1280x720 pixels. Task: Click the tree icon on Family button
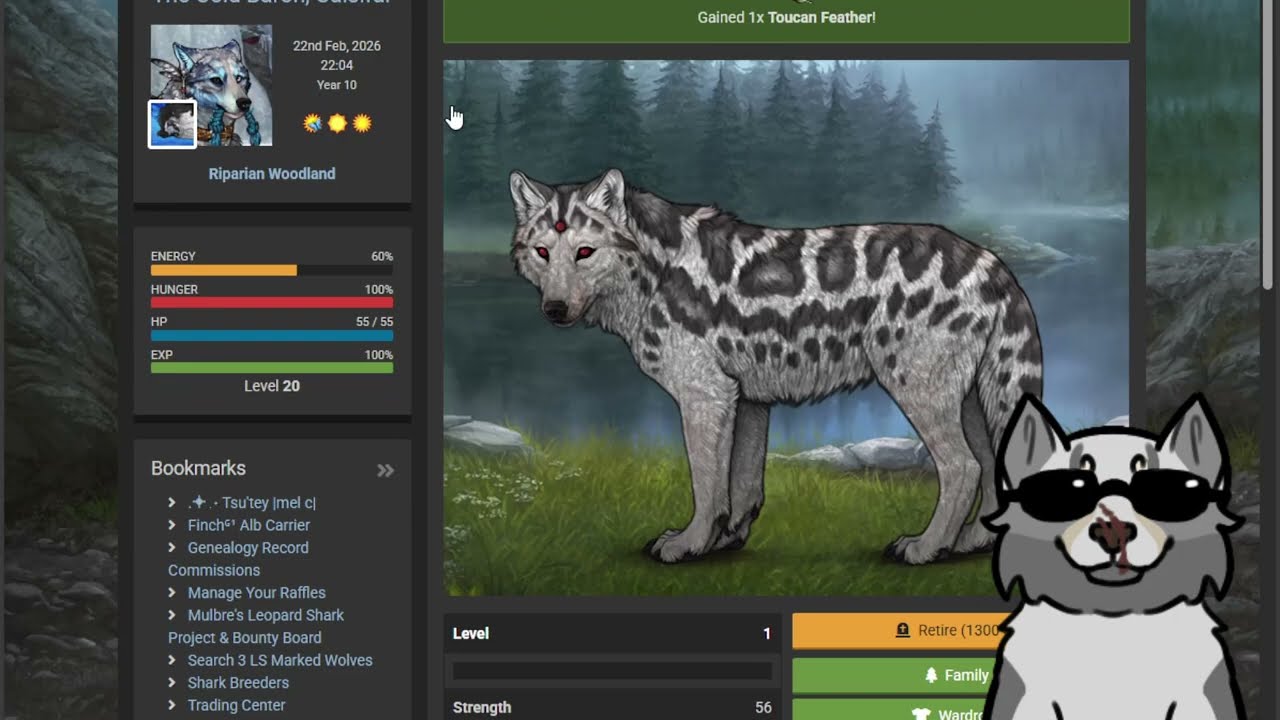[931, 675]
